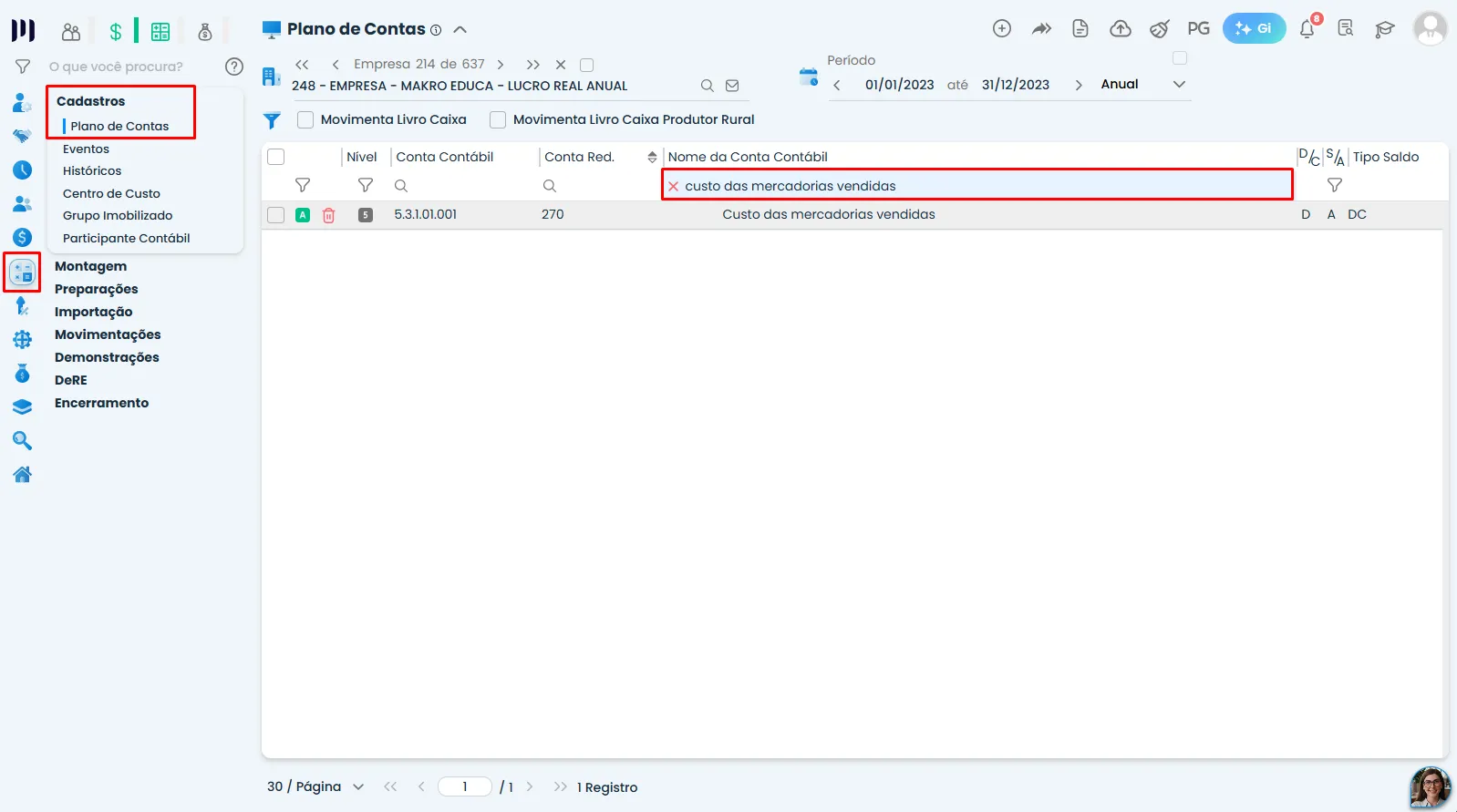Click the money bag module icon in top bar
The width and height of the screenshot is (1457, 812).
click(205, 32)
